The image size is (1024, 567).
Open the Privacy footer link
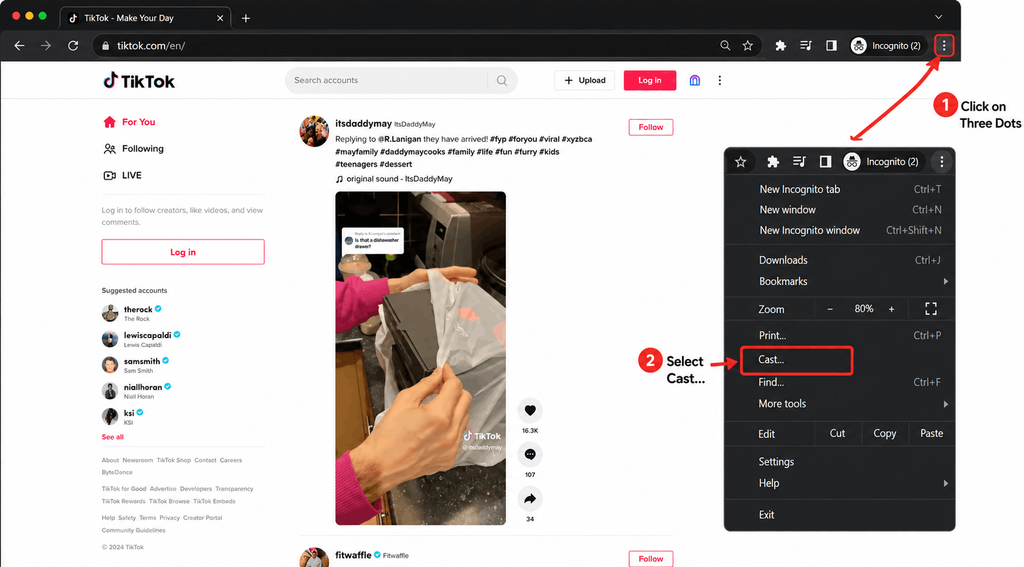click(x=169, y=518)
